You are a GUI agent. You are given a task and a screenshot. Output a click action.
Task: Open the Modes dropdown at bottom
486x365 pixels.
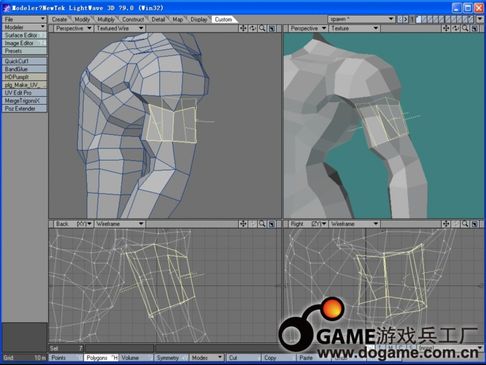point(207,358)
